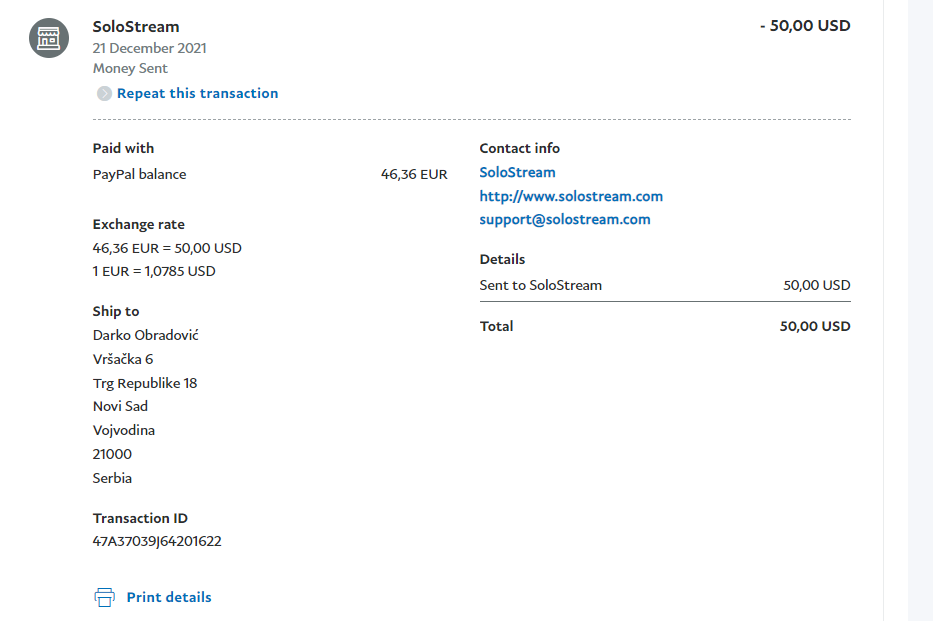Image resolution: width=933 pixels, height=621 pixels.
Task: Click the Darko Obradović recipient name
Action: pos(146,335)
